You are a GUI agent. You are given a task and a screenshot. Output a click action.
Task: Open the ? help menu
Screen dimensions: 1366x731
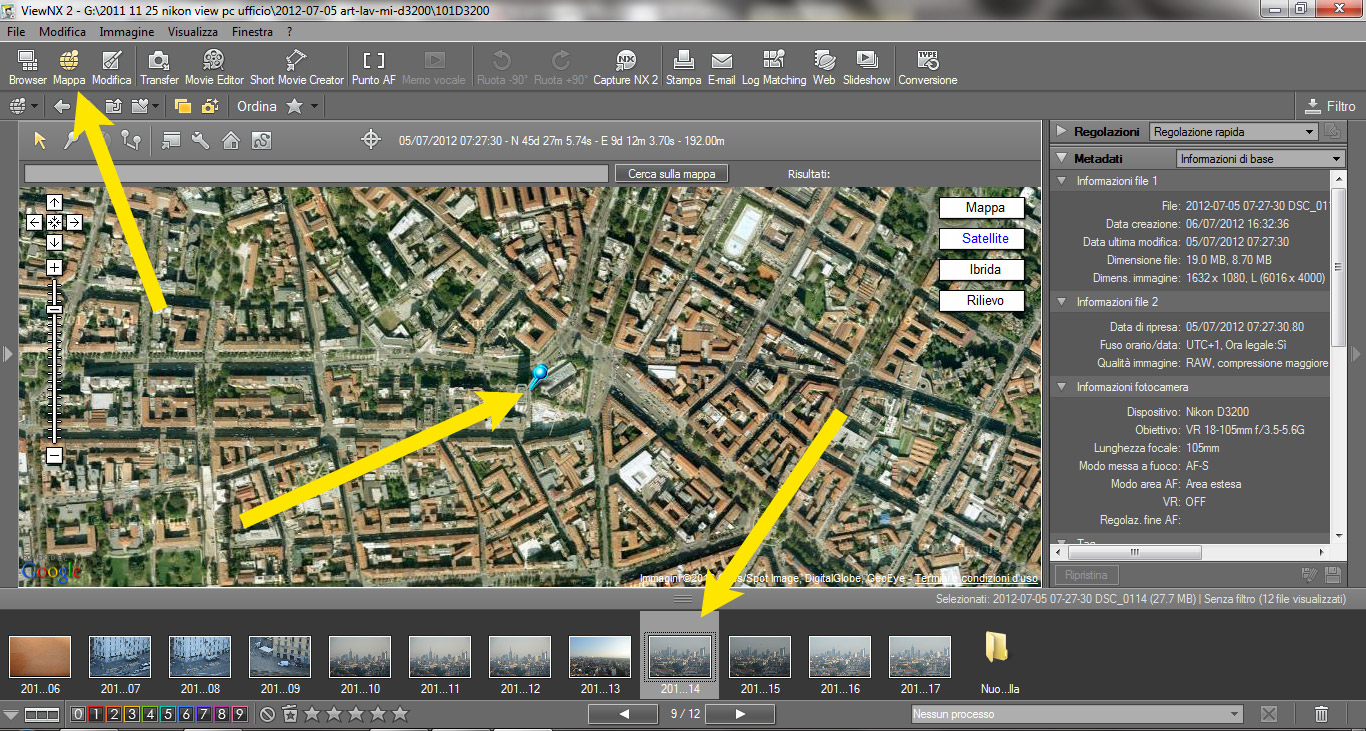[x=289, y=32]
